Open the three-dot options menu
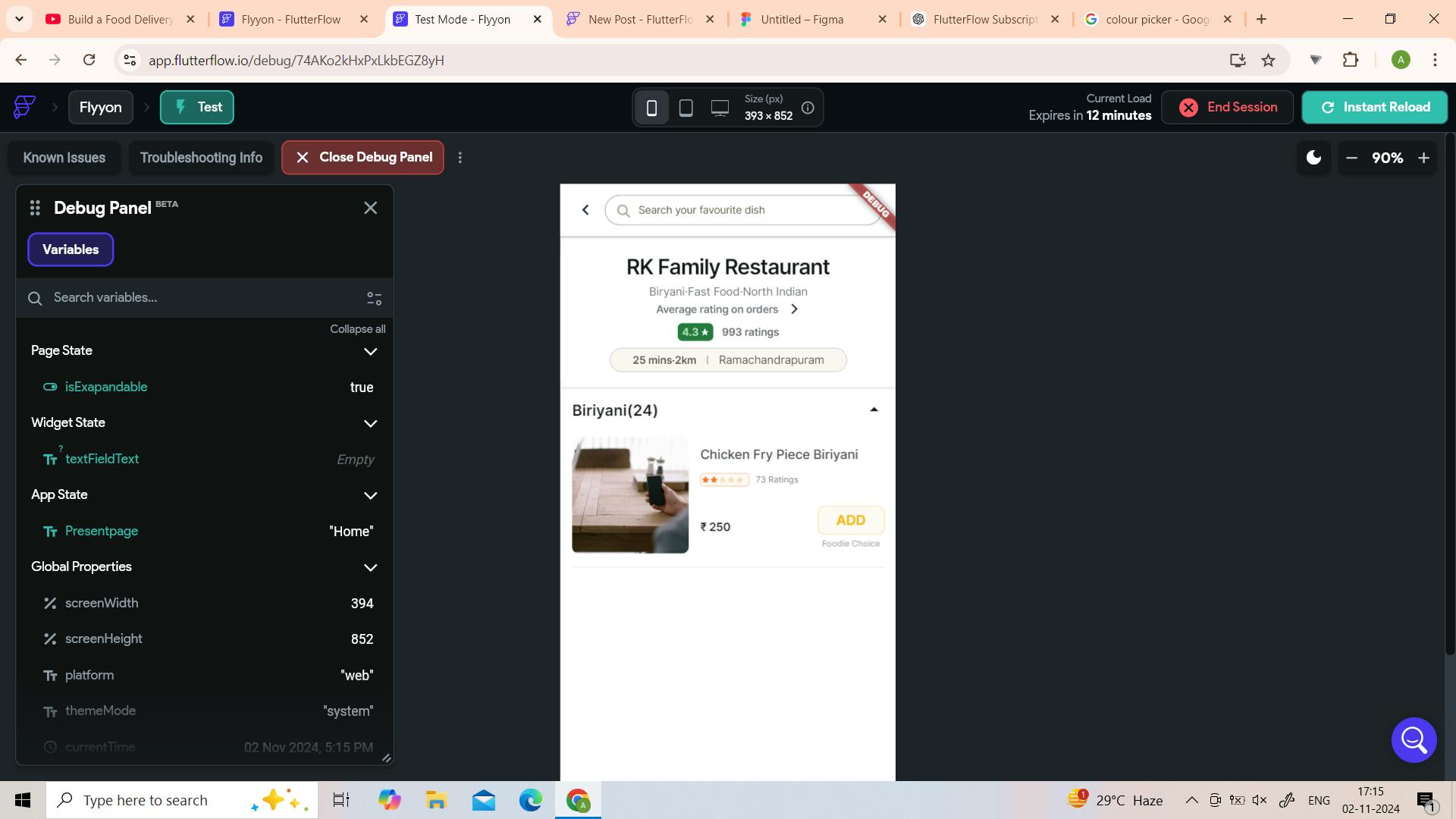The image size is (1456, 819). click(460, 158)
